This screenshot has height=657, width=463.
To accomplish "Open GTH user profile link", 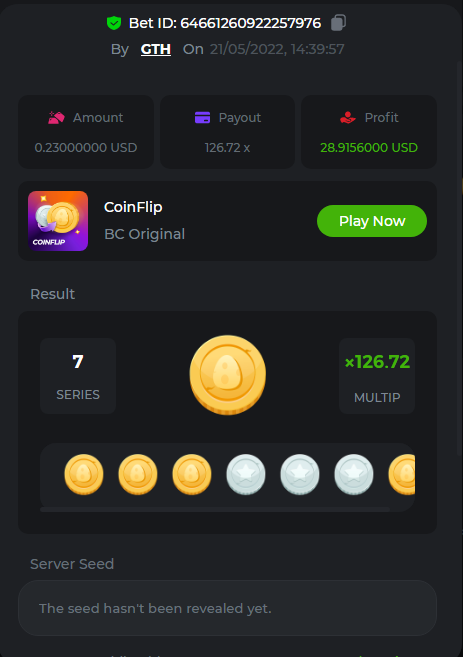I will [155, 49].
